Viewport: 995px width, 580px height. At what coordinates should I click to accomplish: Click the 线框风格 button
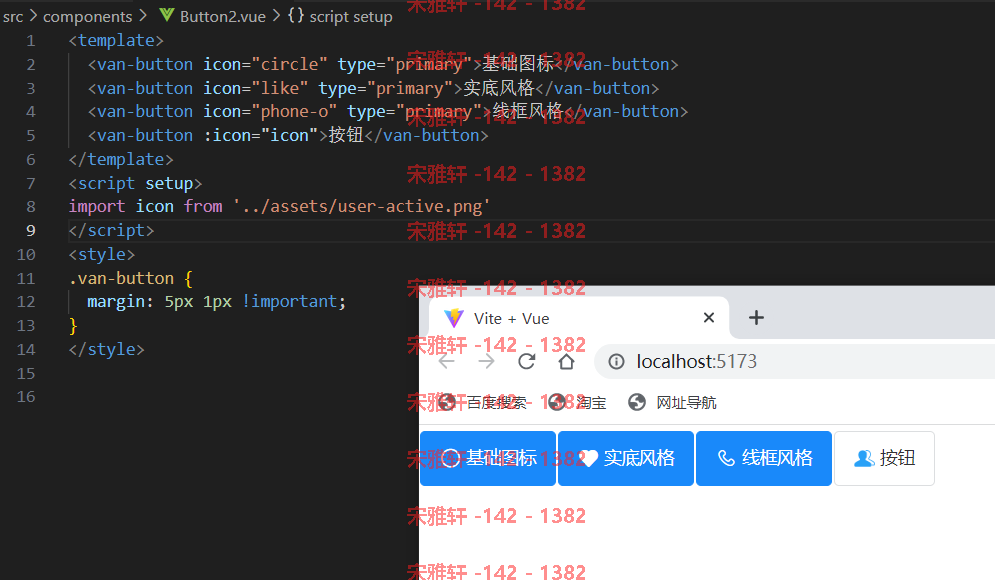[x=764, y=458]
